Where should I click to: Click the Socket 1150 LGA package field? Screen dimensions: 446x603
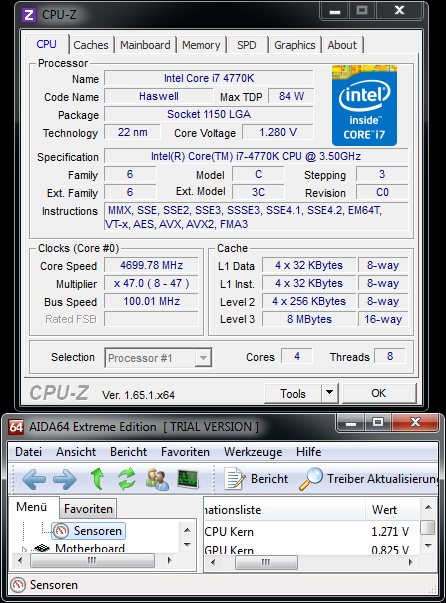click(x=209, y=114)
